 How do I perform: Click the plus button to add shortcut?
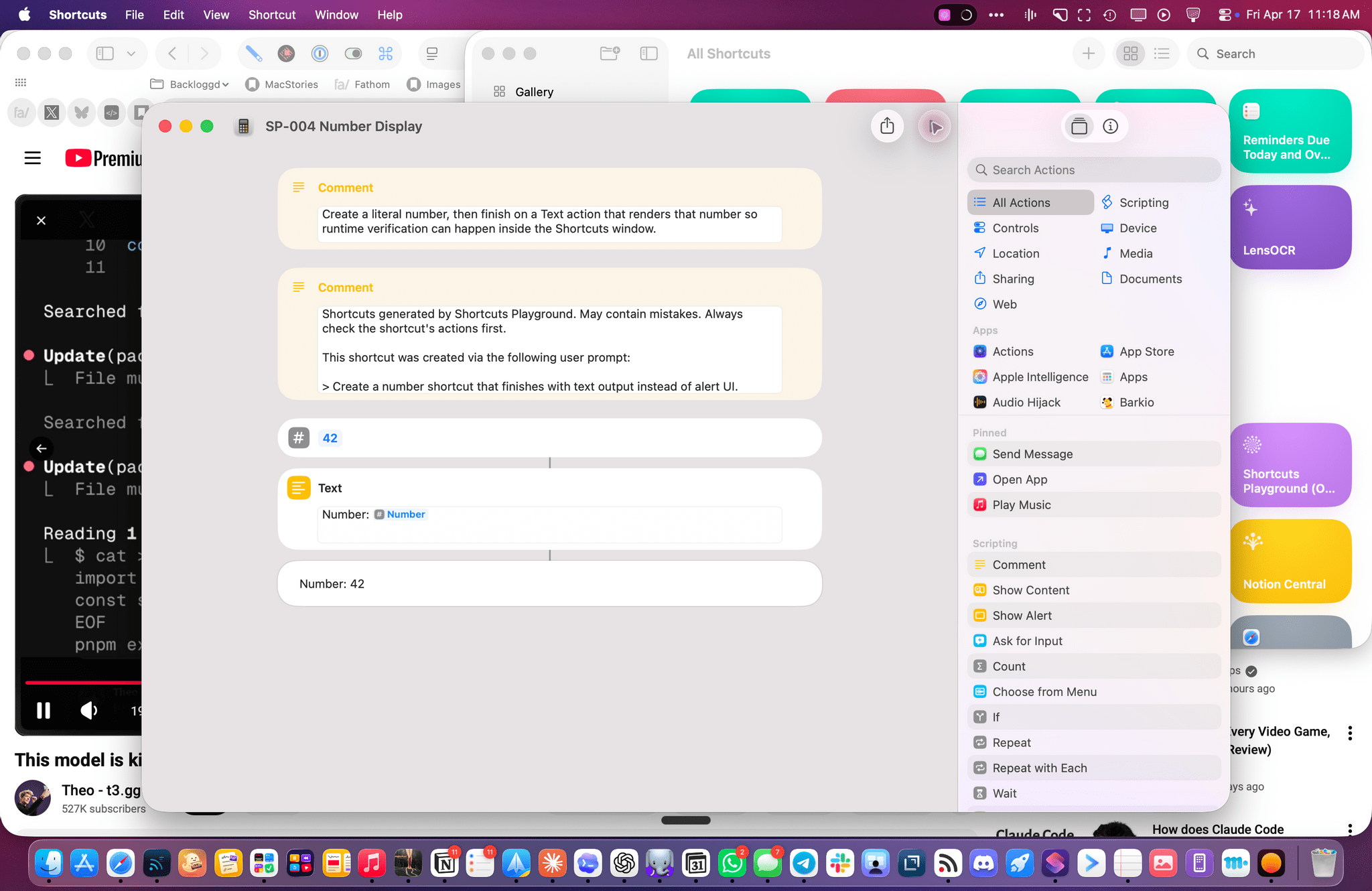coord(1088,54)
